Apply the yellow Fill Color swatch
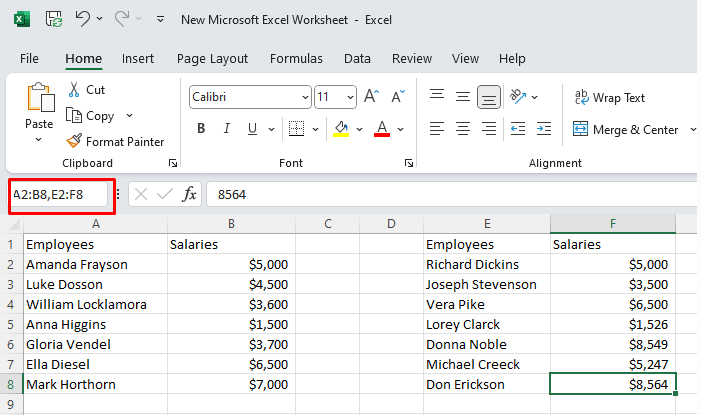701x415 pixels. (341, 129)
